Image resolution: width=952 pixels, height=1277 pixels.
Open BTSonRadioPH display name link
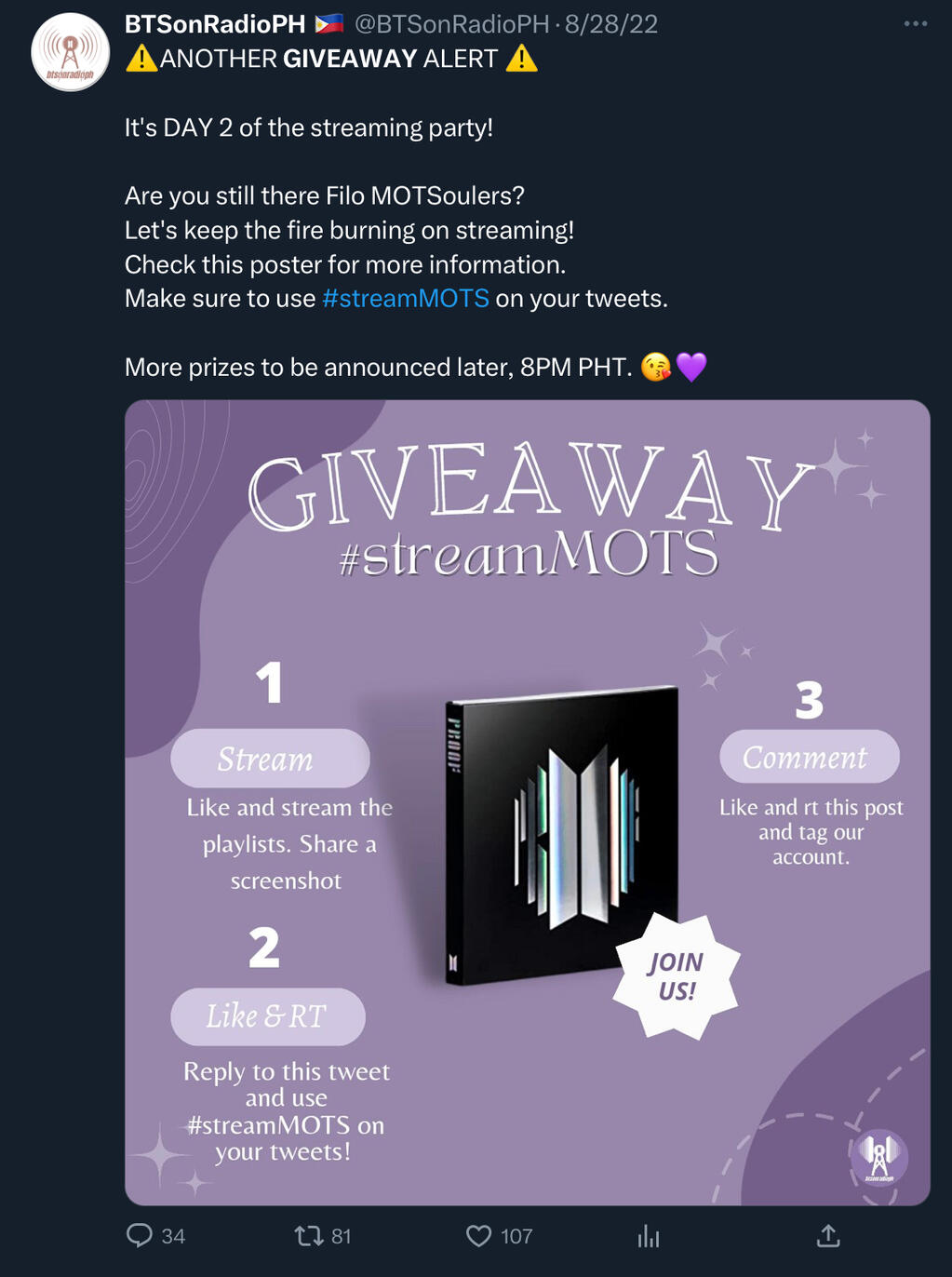tap(215, 24)
